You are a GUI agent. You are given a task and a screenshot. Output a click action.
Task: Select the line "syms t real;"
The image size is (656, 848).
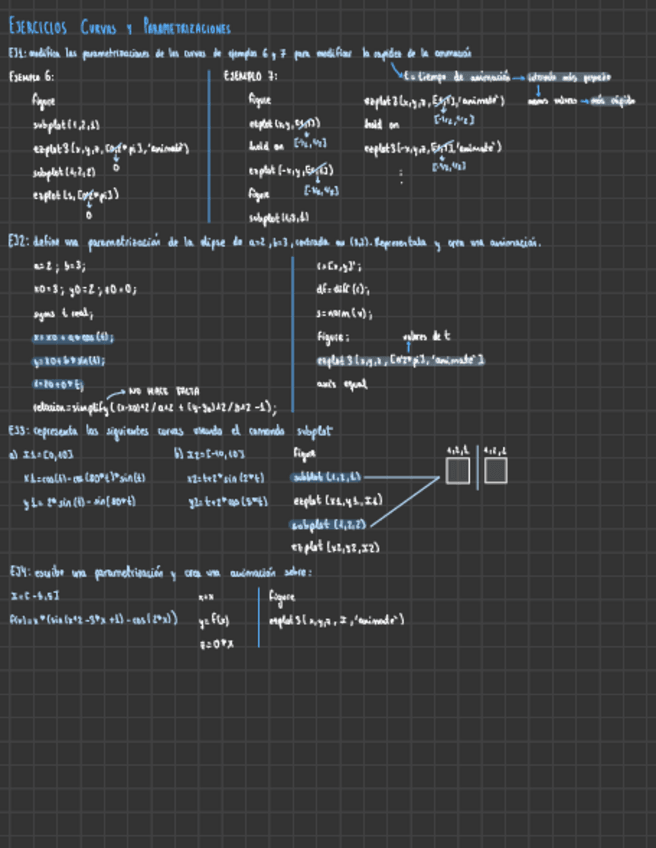tap(63, 314)
